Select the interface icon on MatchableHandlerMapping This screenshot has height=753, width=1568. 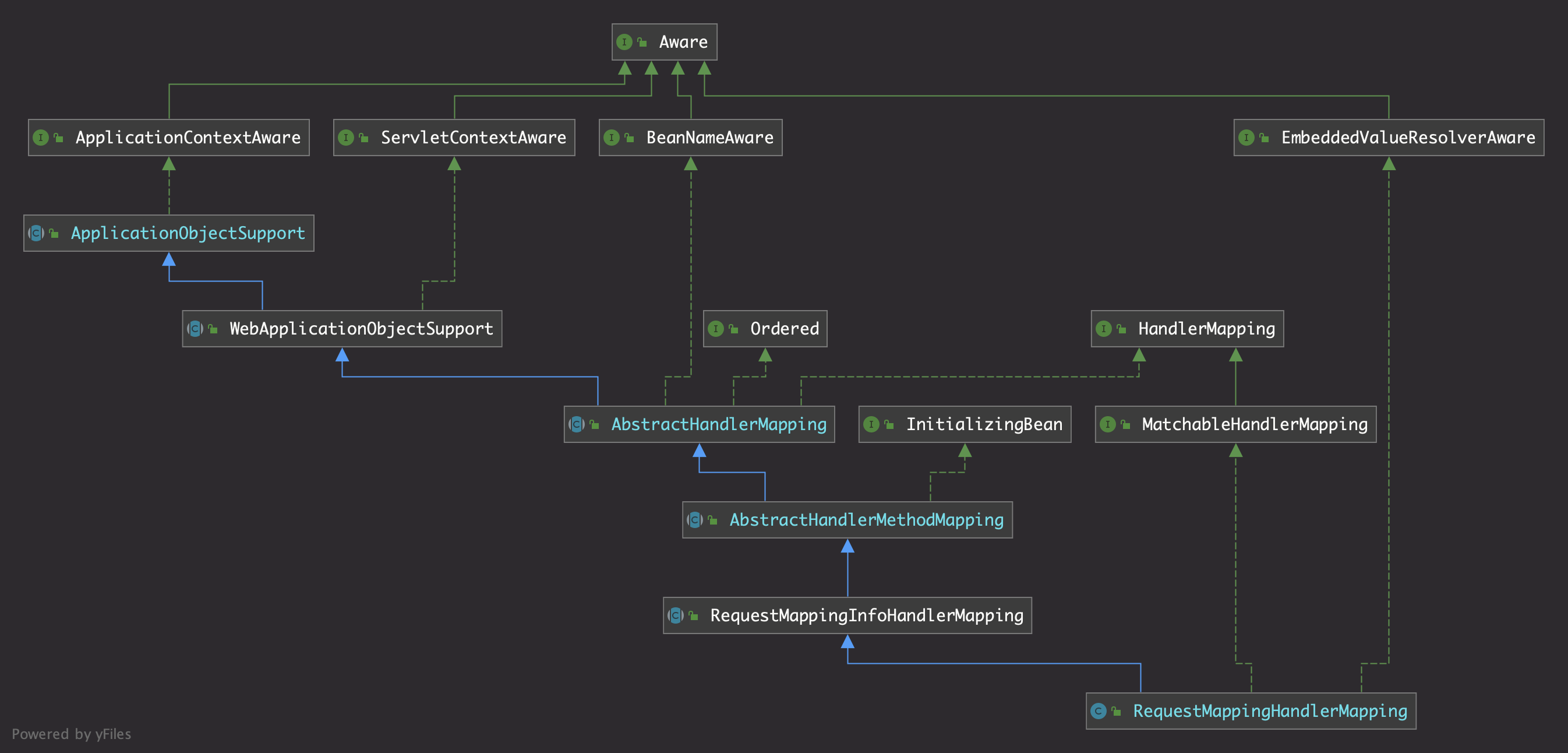[x=1109, y=424]
